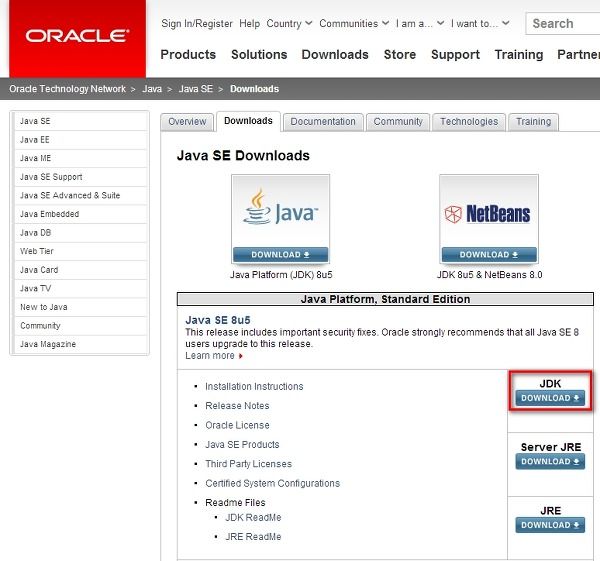Focus the Search field
Image resolution: width=600 pixels, height=561 pixels.
tap(563, 23)
